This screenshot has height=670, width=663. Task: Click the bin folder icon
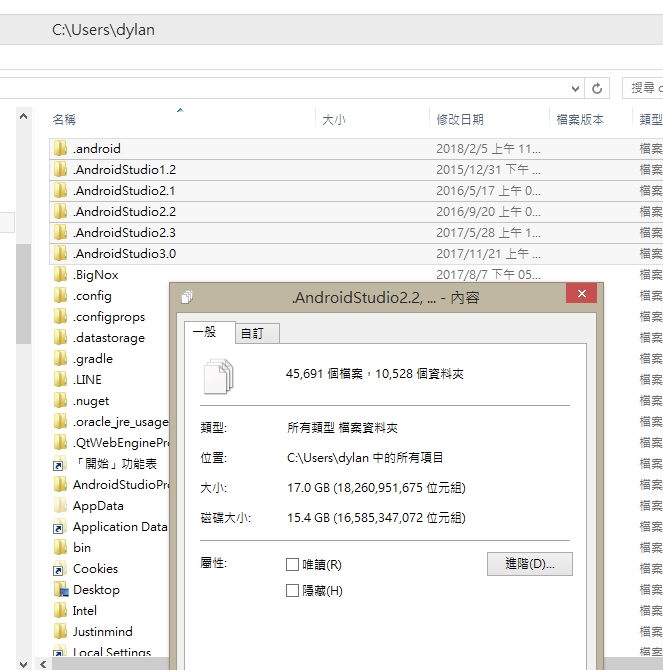[x=60, y=547]
